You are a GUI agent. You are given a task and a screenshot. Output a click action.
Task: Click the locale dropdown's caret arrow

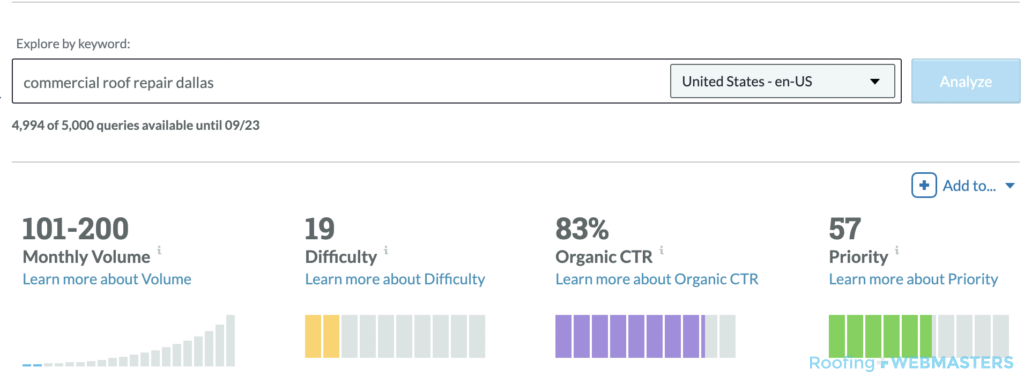874,82
